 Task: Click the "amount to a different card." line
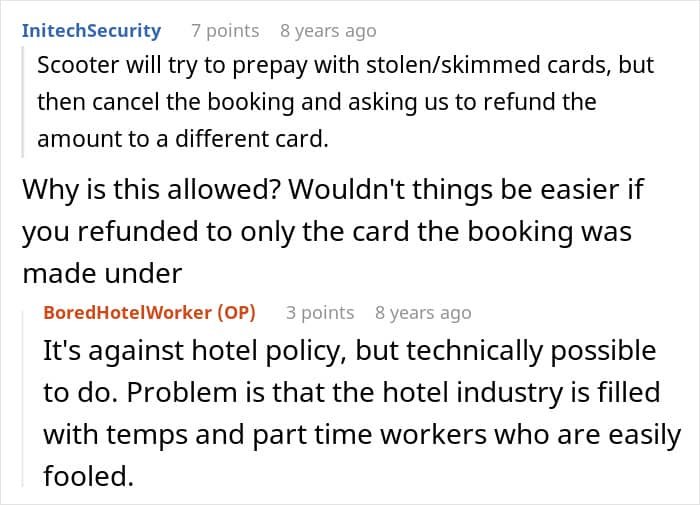point(182,140)
